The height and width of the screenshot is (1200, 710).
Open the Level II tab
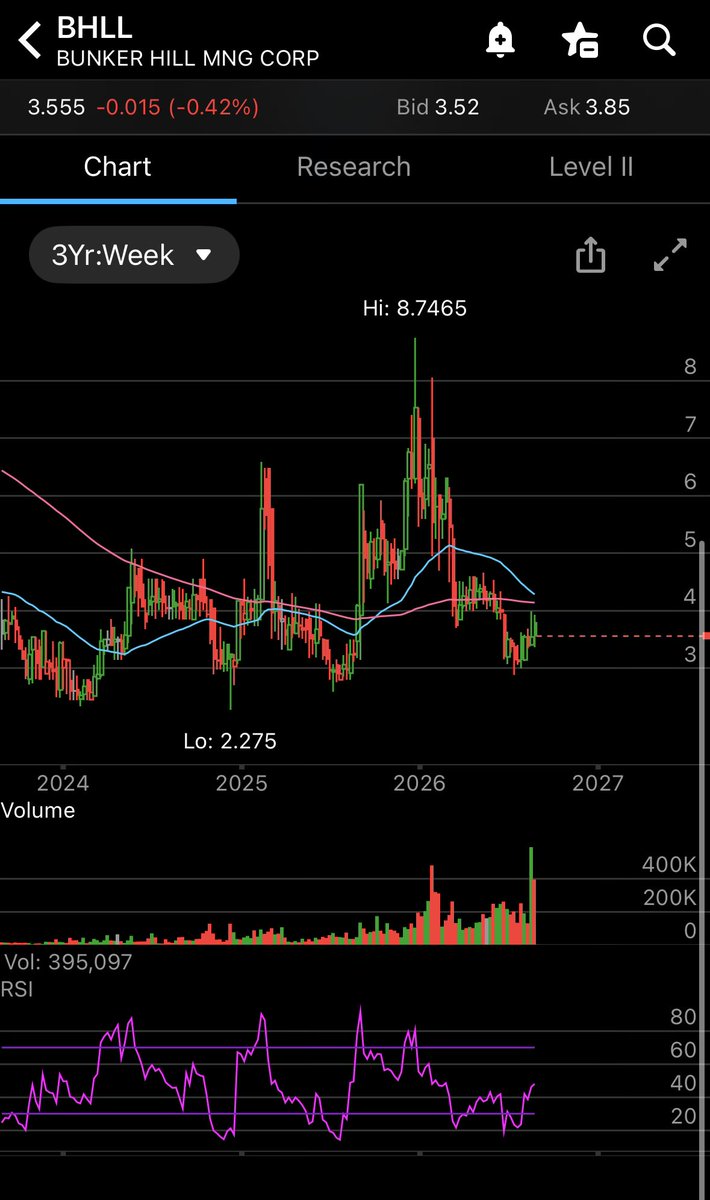591,167
